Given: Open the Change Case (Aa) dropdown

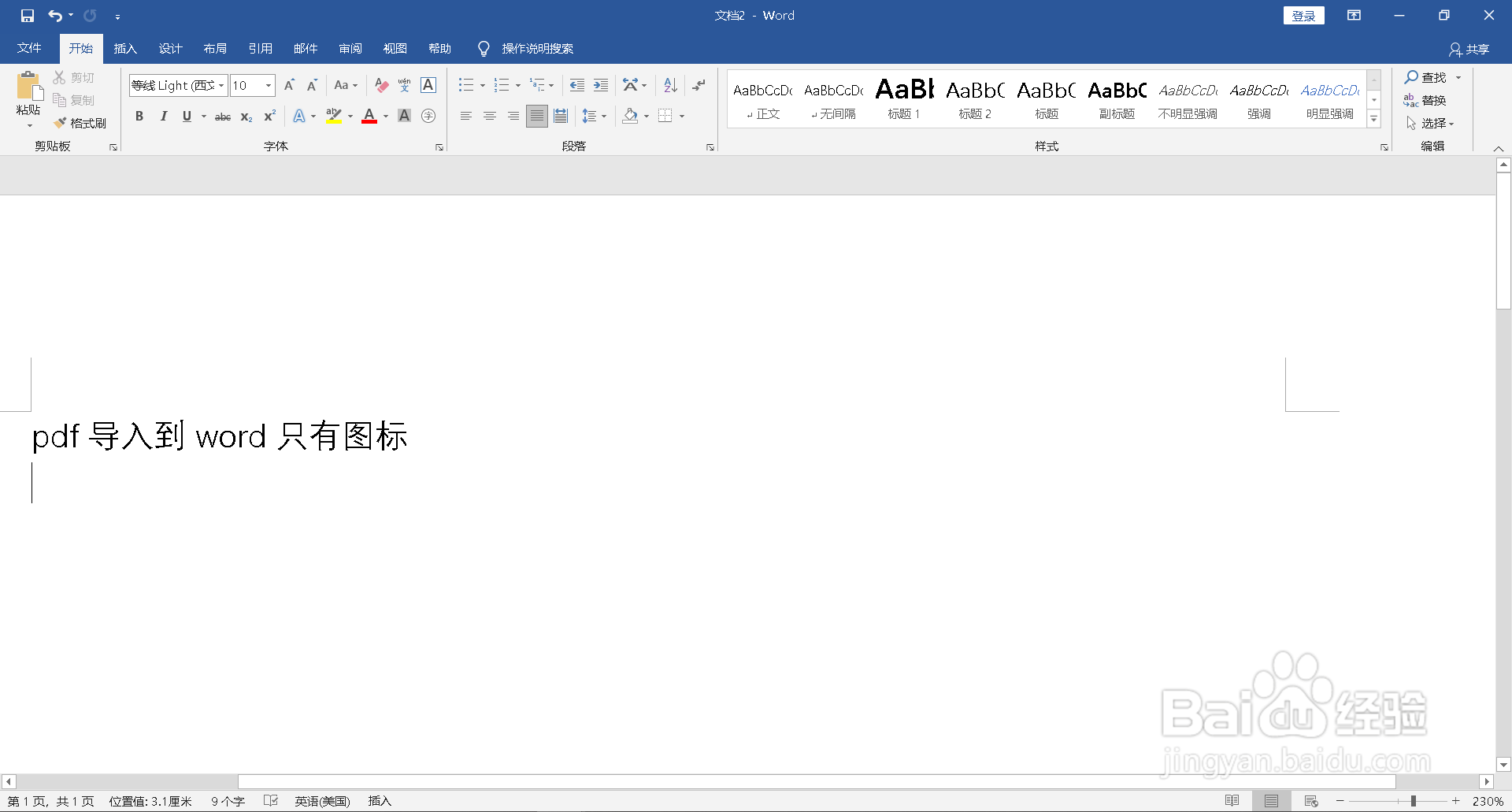Looking at the screenshot, I should [x=346, y=85].
